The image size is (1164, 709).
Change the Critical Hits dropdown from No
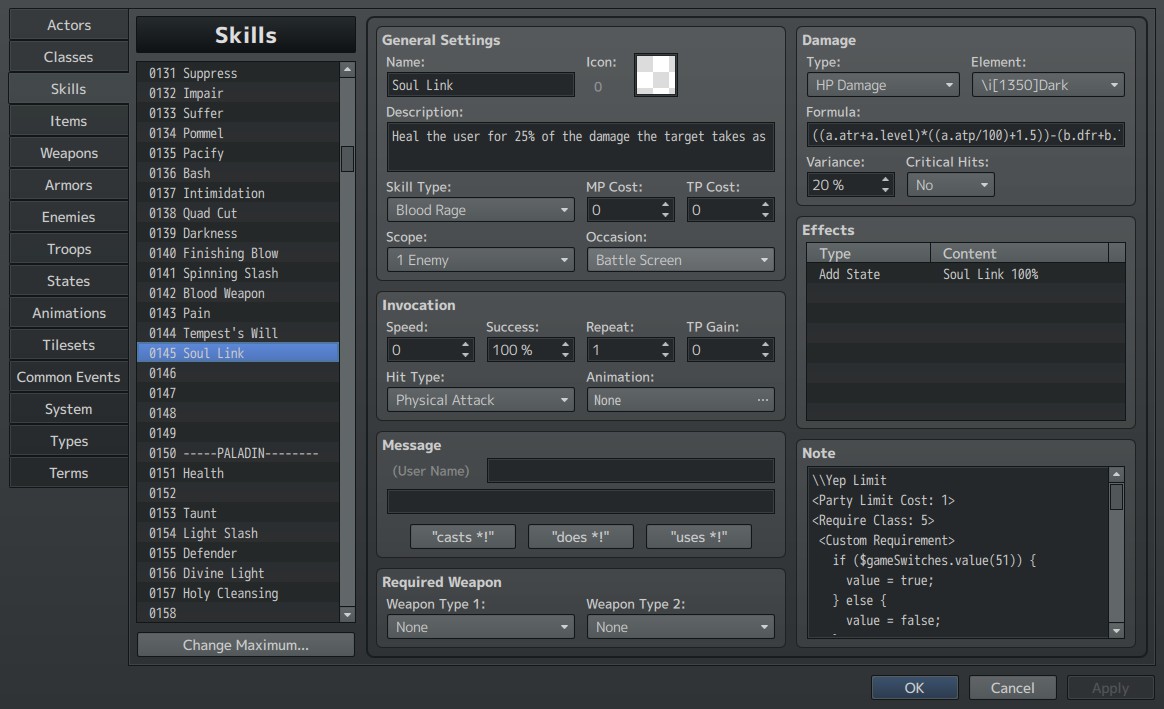click(x=950, y=185)
